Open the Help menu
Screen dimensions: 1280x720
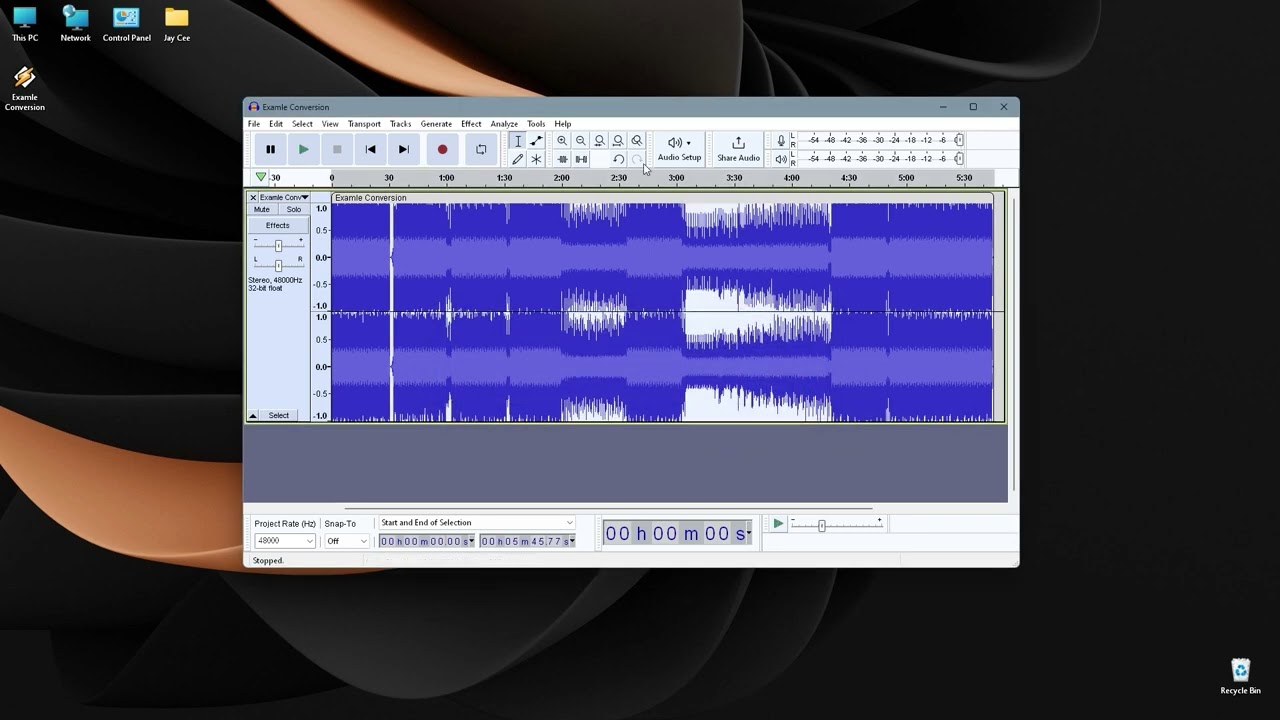click(563, 124)
